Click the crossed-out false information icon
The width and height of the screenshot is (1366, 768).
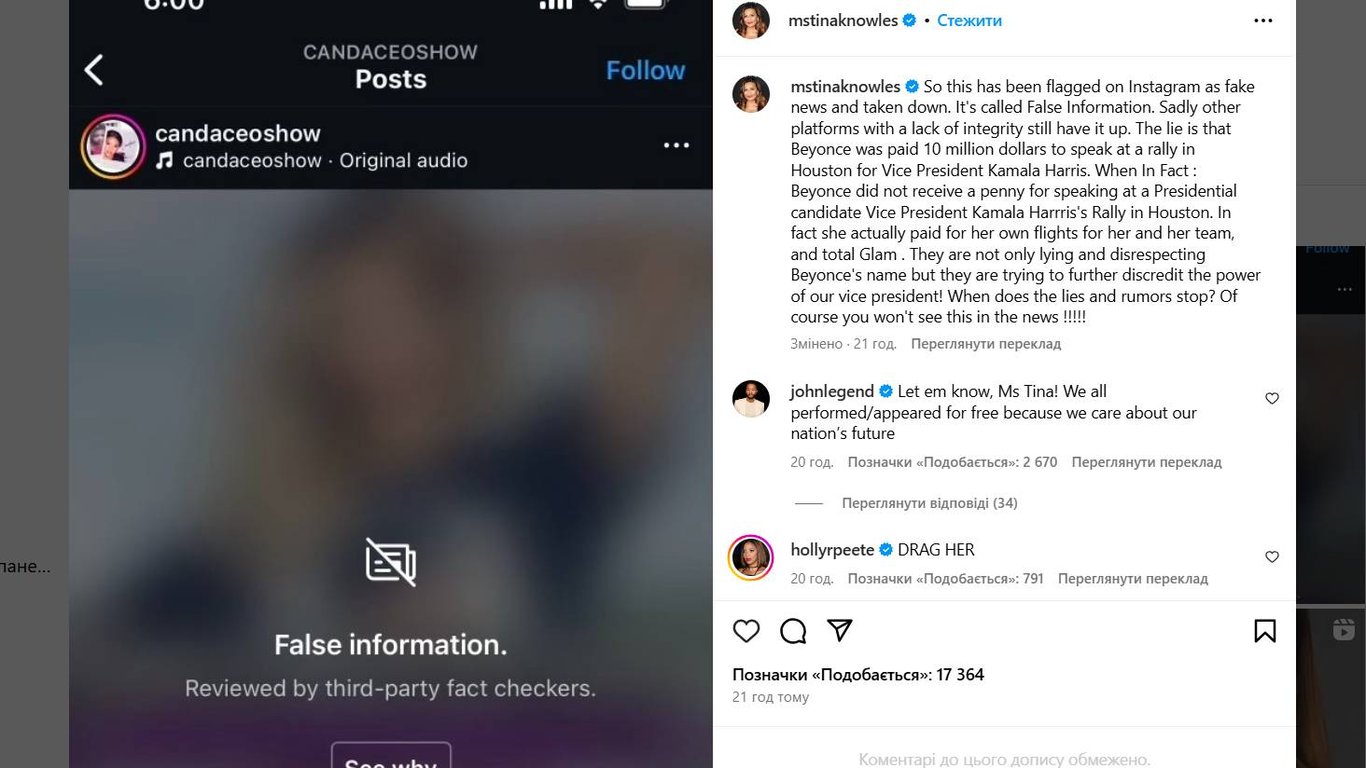pos(391,561)
